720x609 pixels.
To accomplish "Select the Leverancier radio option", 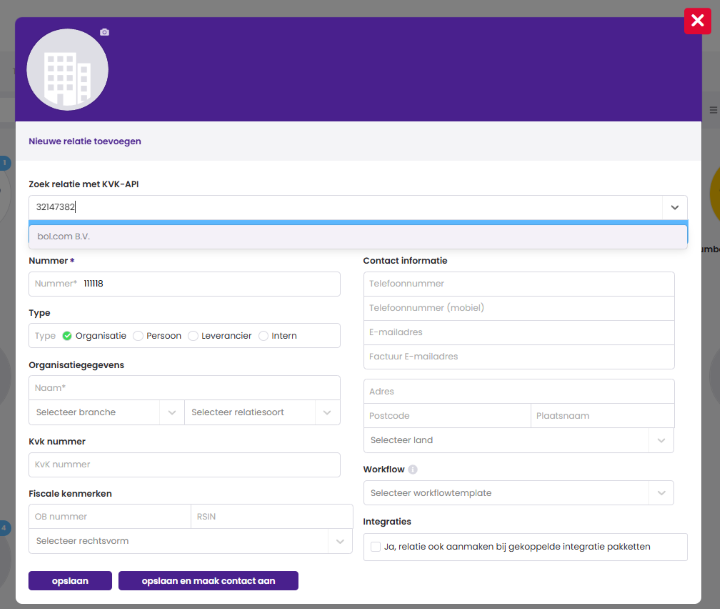I will click(194, 336).
